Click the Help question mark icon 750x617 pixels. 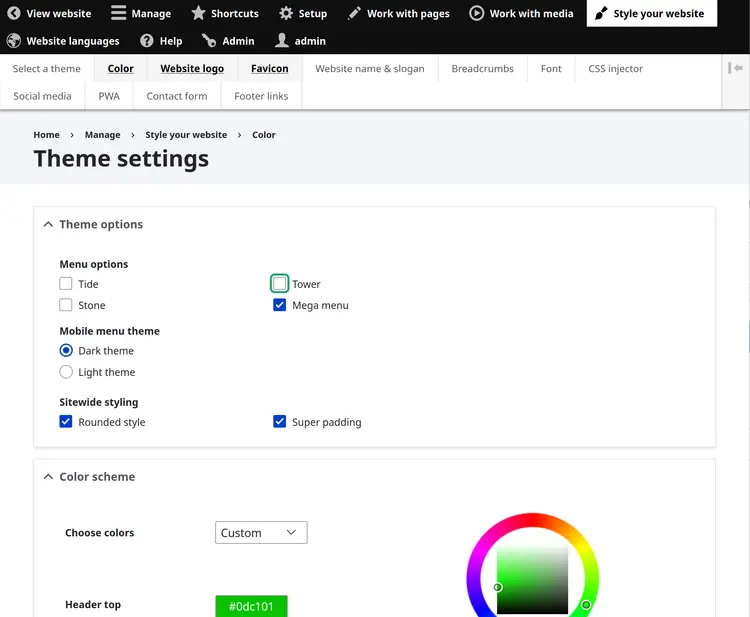click(x=147, y=41)
